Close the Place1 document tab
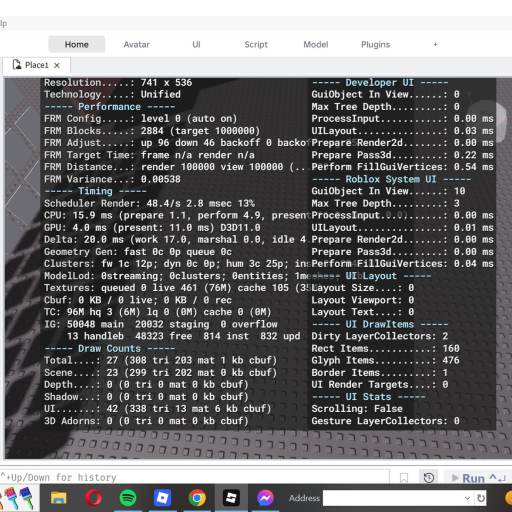This screenshot has height=512, width=512. click(x=57, y=65)
